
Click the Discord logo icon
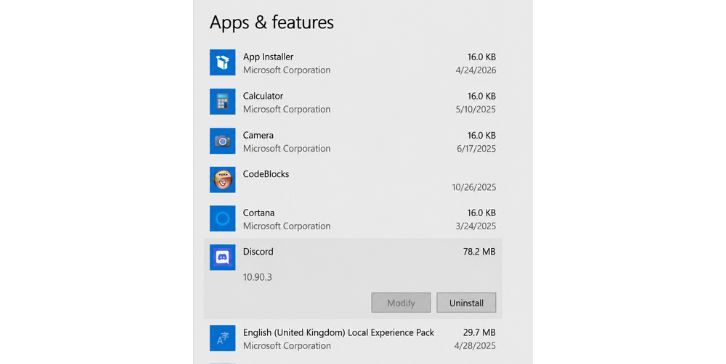222,257
